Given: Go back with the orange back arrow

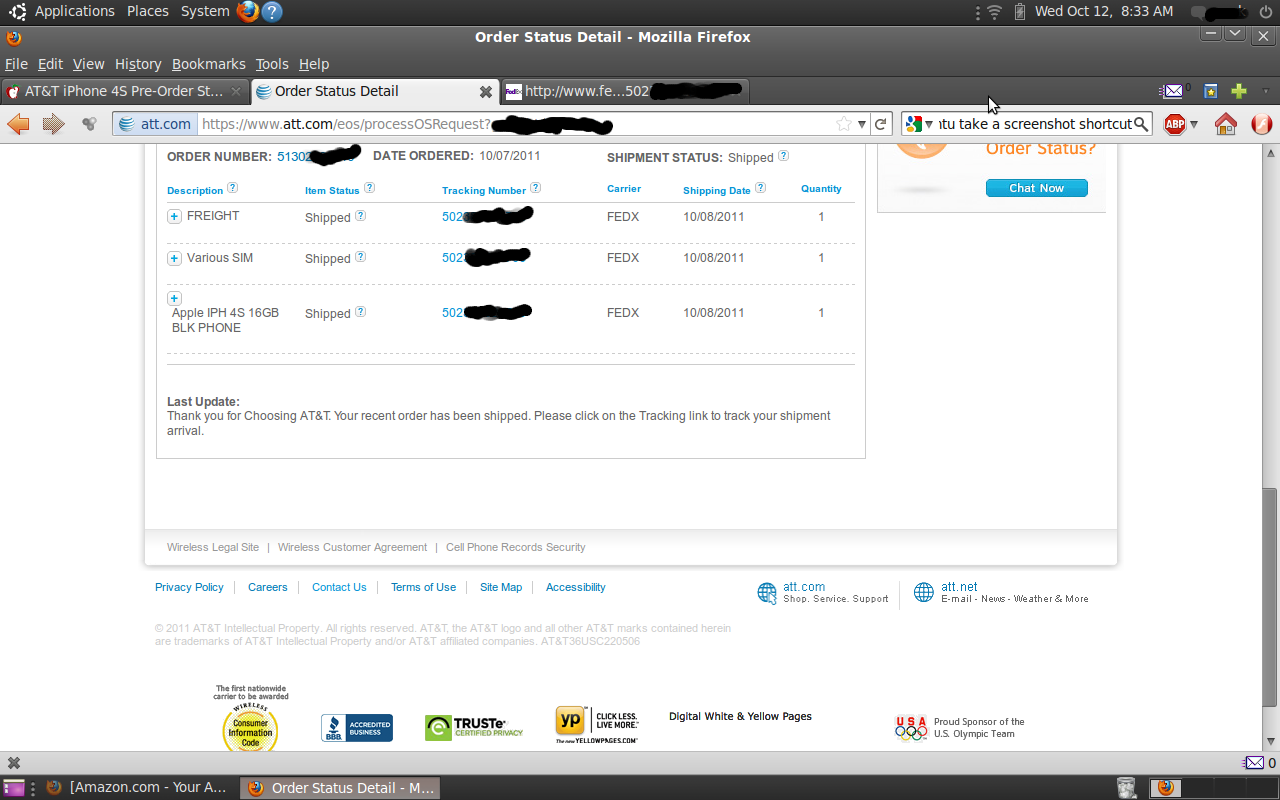Looking at the screenshot, I should point(19,124).
